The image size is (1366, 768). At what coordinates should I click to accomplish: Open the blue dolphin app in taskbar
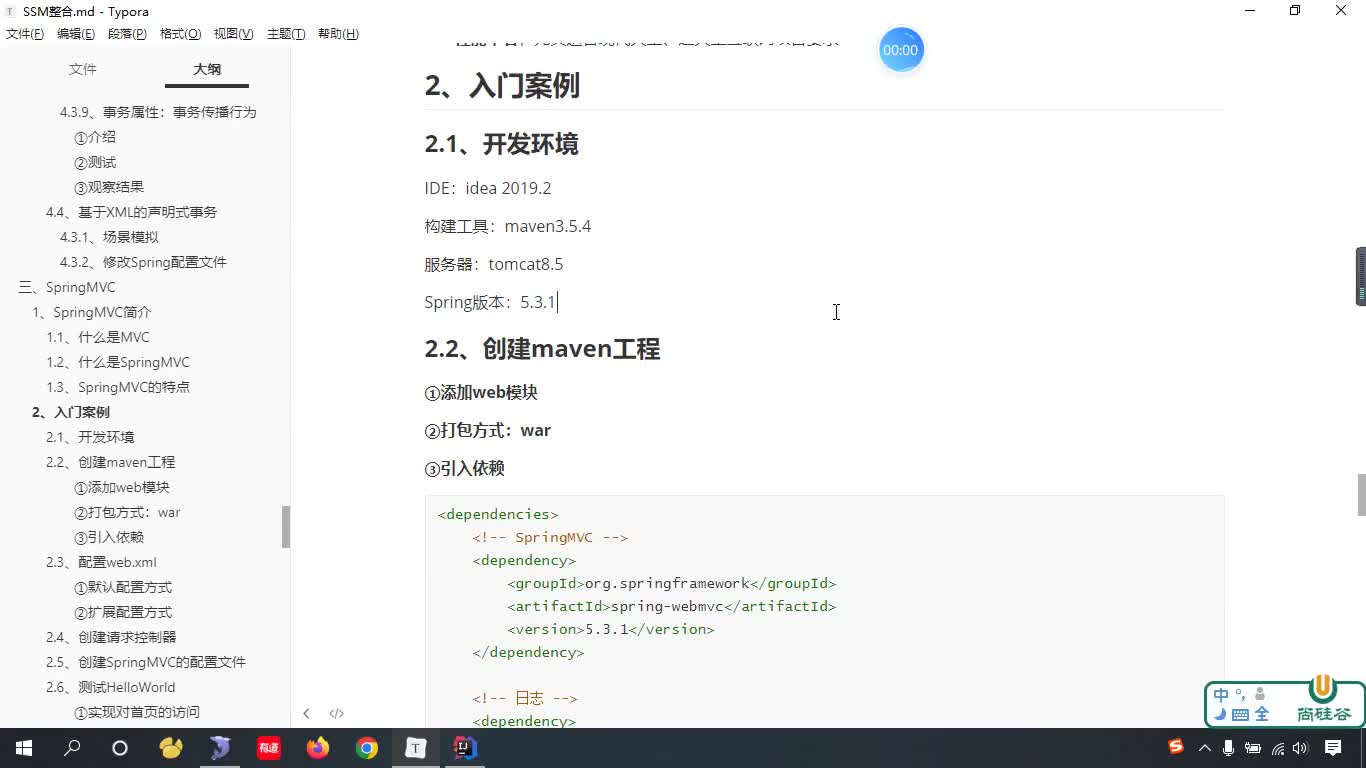(220, 748)
